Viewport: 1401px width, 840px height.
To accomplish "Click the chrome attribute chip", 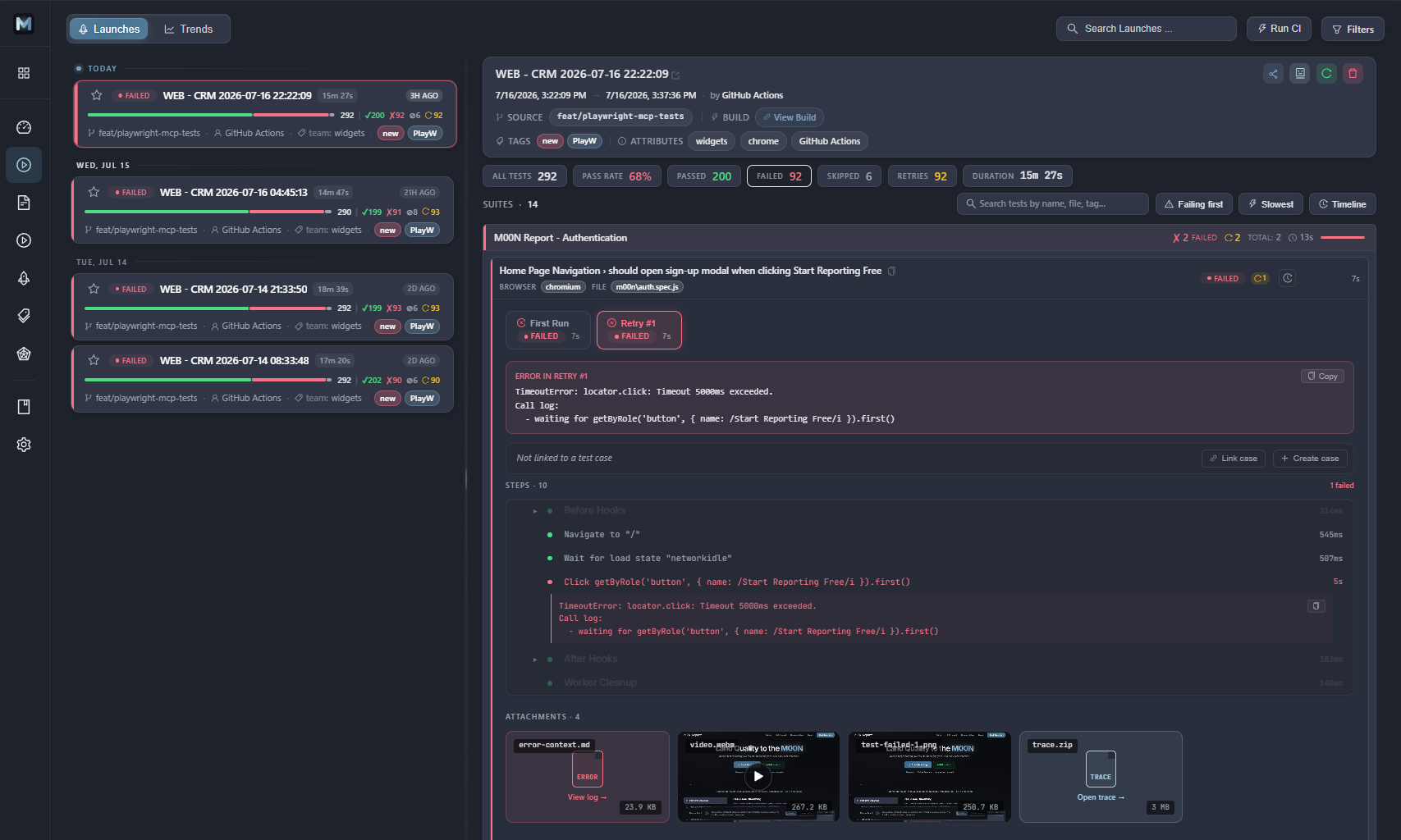I will click(x=763, y=141).
